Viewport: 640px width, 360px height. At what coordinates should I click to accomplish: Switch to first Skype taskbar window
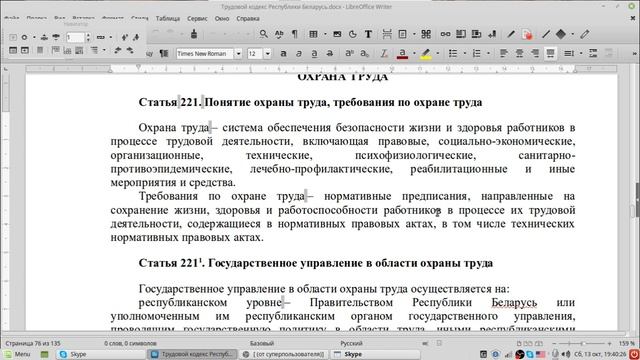pyautogui.click(x=100, y=354)
